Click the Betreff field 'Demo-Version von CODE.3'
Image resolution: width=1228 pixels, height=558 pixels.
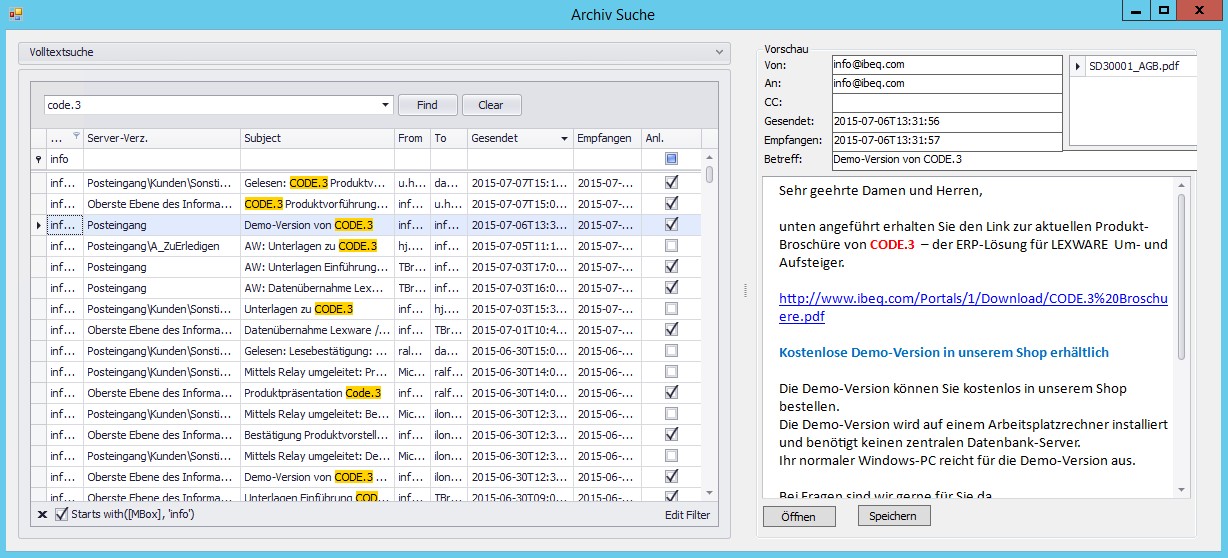(1014, 160)
